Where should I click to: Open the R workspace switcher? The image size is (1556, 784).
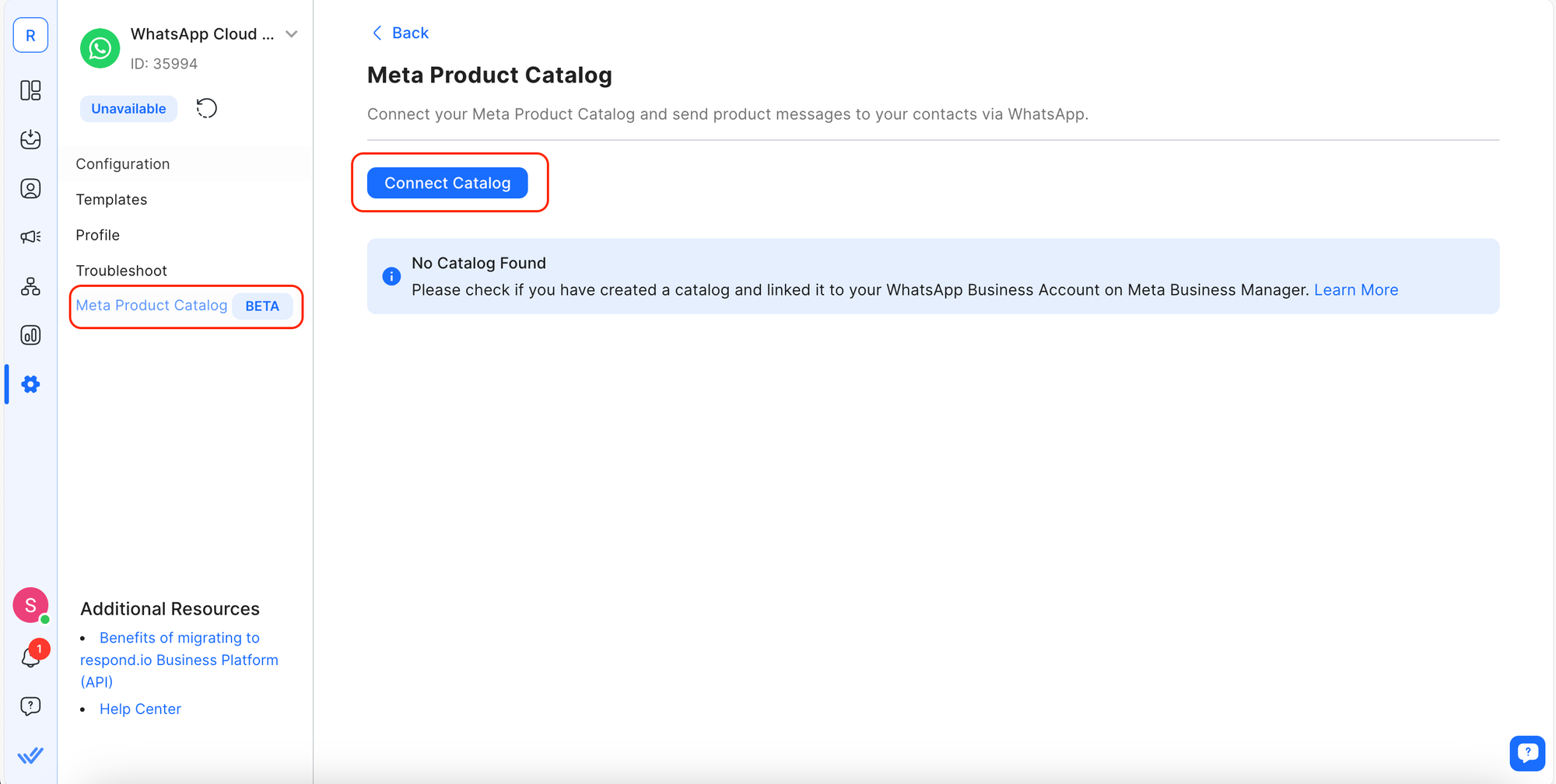[x=30, y=36]
